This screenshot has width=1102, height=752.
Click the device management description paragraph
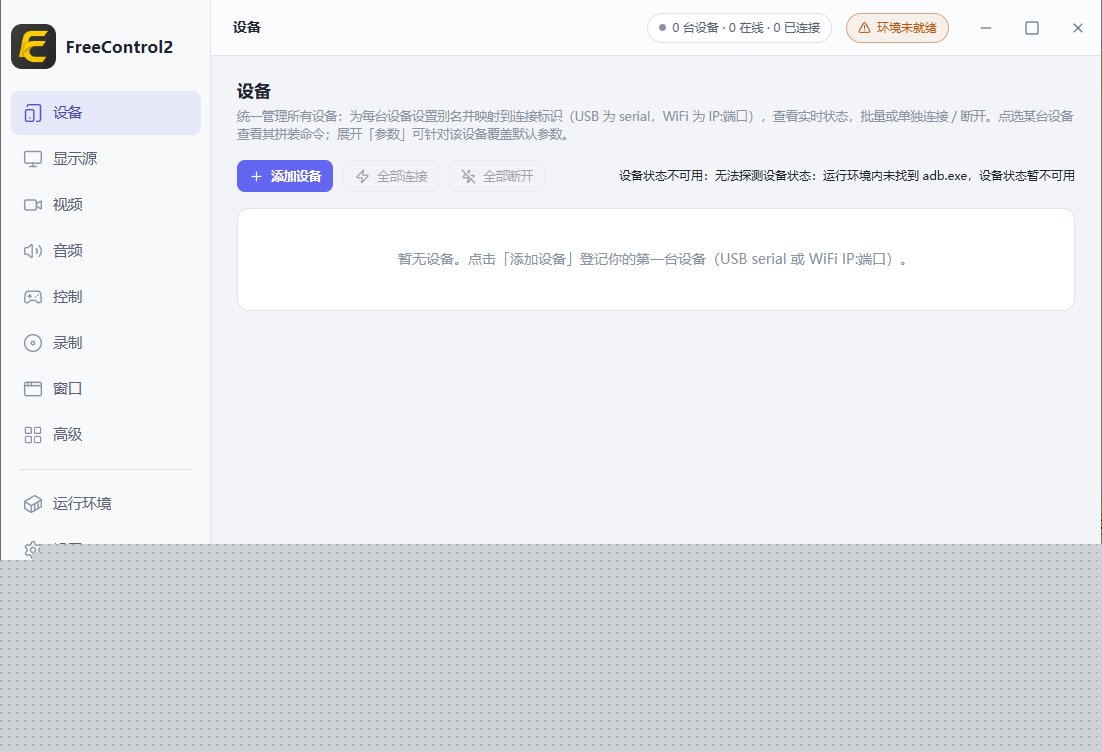655,125
